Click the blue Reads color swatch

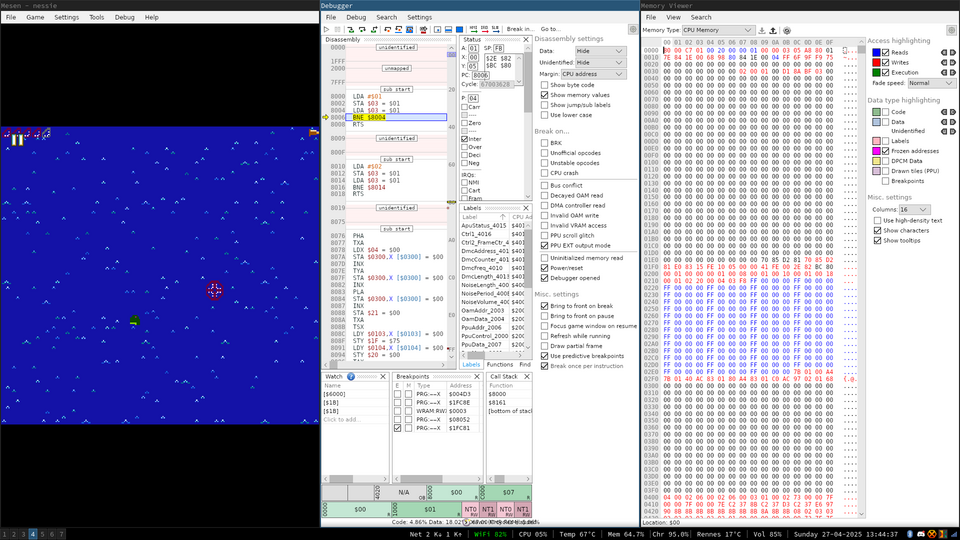tap(876, 53)
